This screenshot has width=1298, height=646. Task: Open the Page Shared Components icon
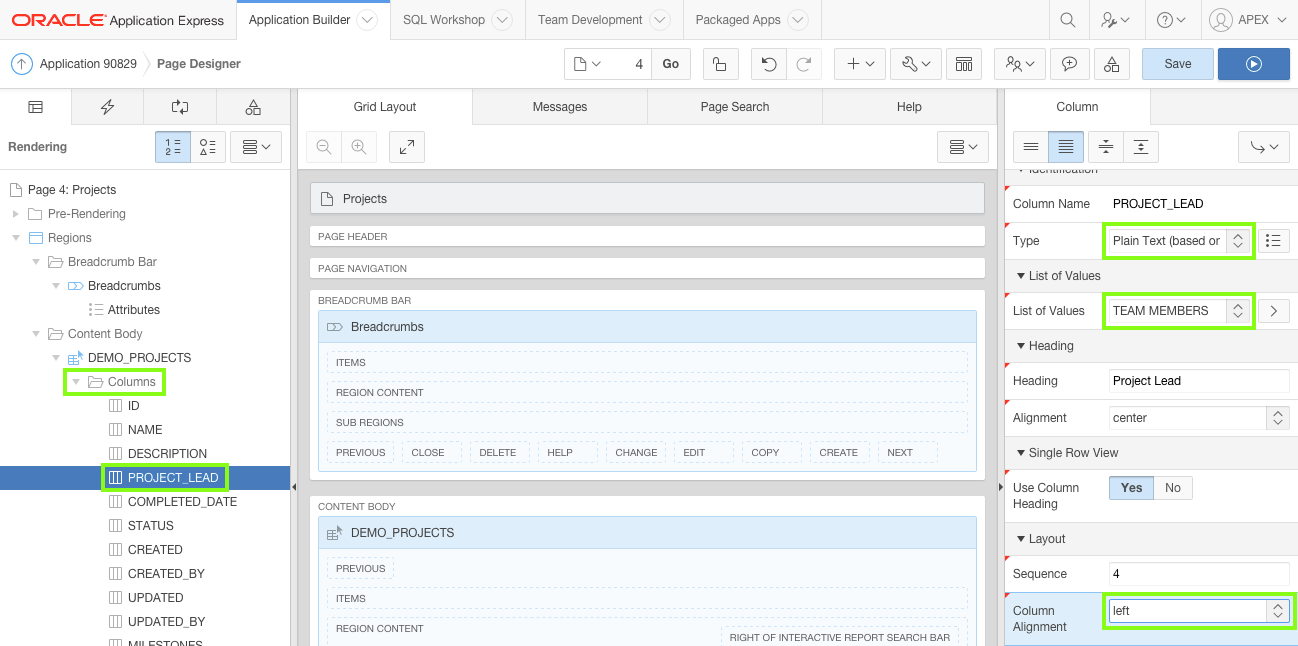pos(252,107)
